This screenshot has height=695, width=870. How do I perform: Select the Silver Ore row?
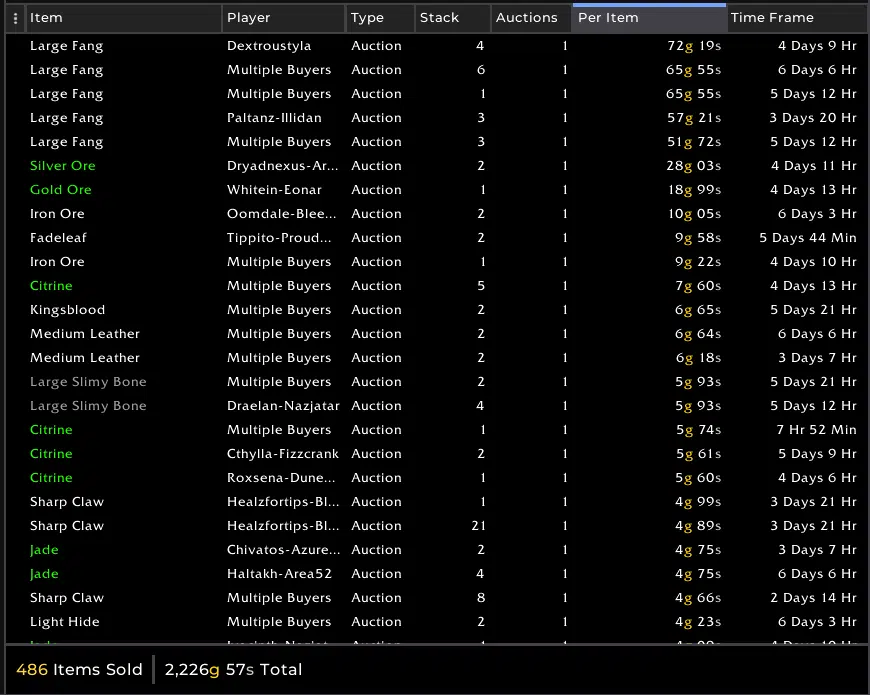63,166
